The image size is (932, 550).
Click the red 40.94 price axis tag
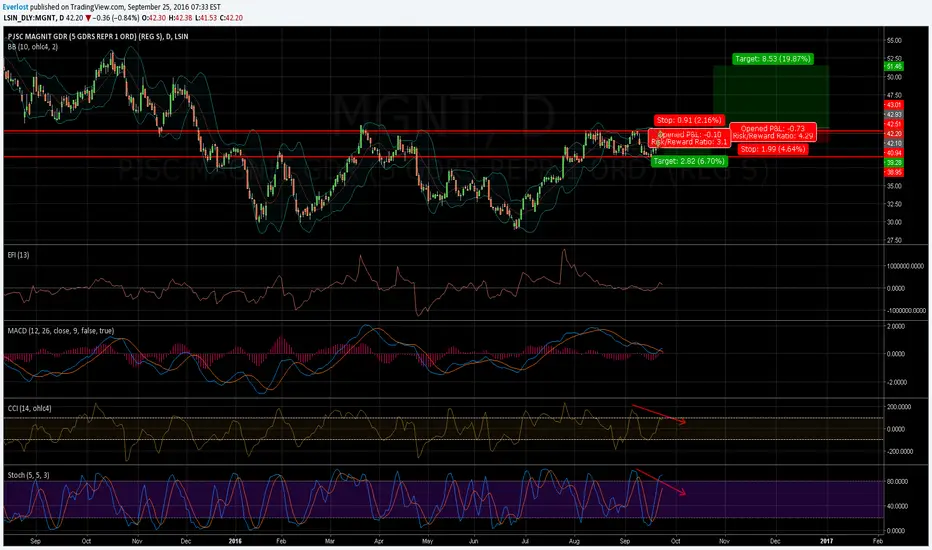(894, 153)
